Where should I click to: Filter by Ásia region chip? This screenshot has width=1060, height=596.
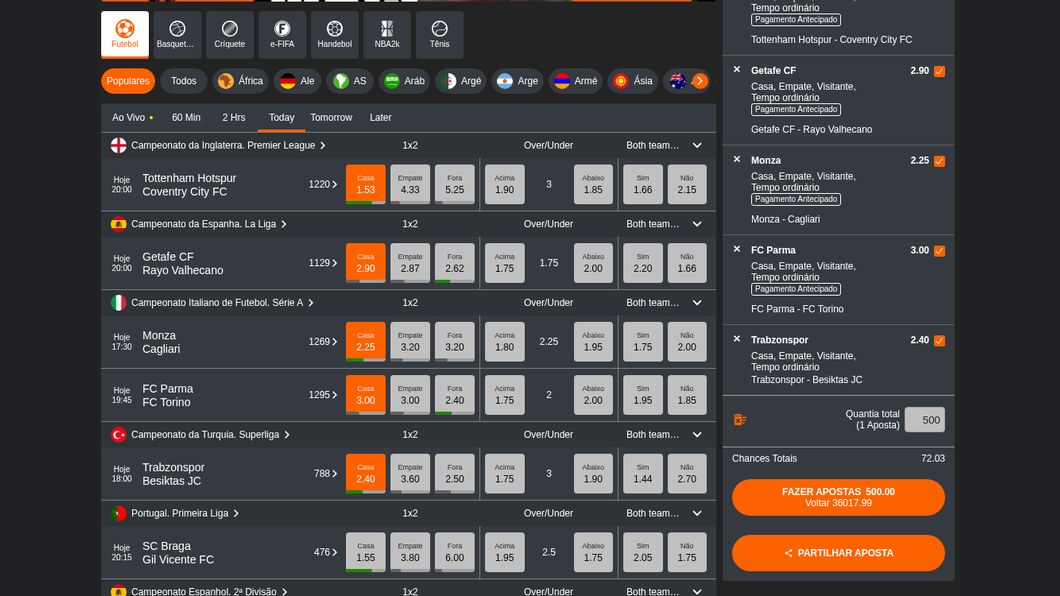click(633, 81)
